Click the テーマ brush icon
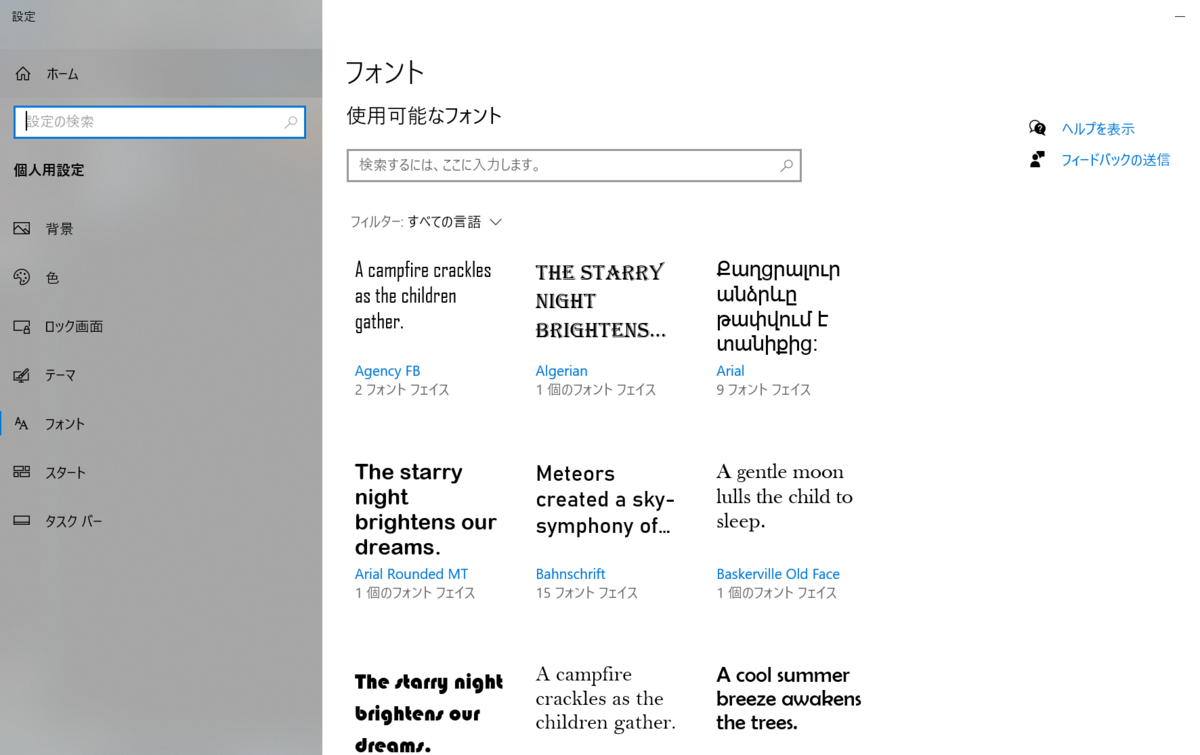The width and height of the screenshot is (1200, 755). (22, 375)
